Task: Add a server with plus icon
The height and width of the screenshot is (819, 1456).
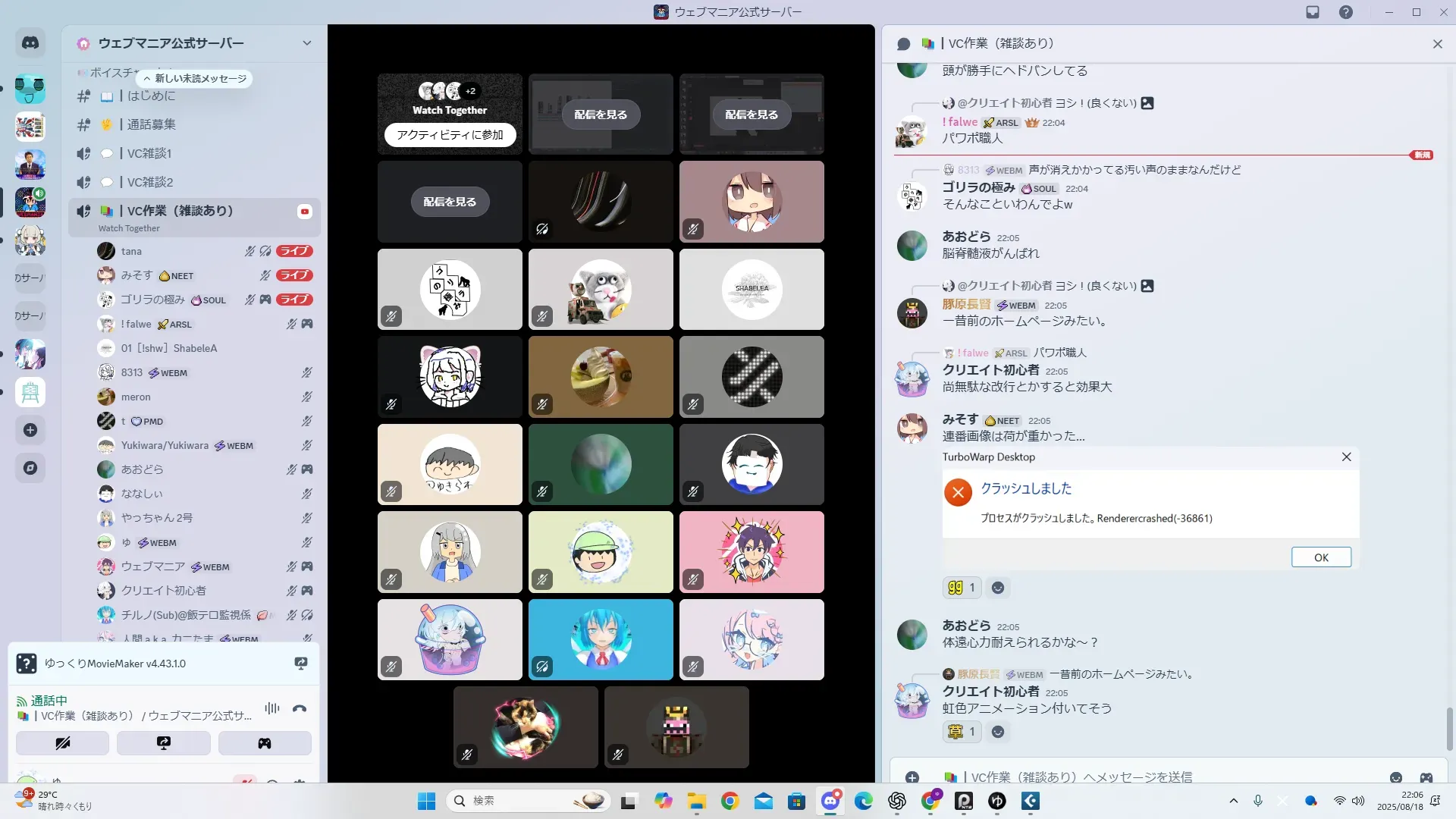Action: [x=30, y=430]
